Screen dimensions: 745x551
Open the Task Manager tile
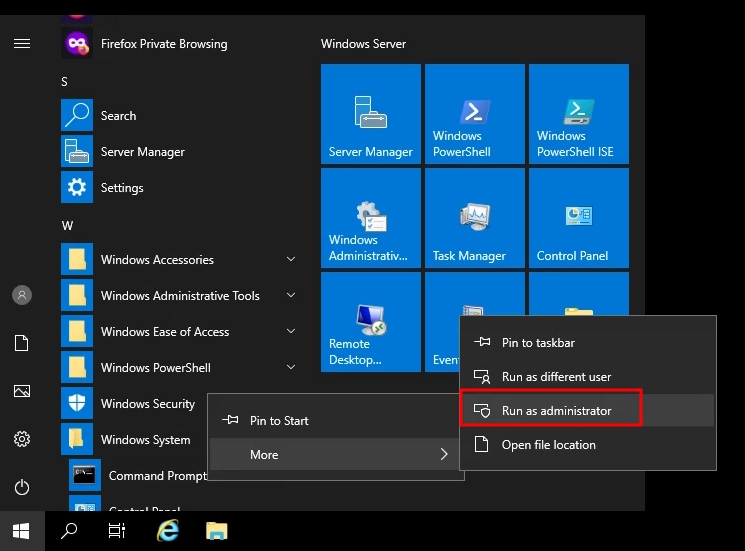[x=475, y=217]
